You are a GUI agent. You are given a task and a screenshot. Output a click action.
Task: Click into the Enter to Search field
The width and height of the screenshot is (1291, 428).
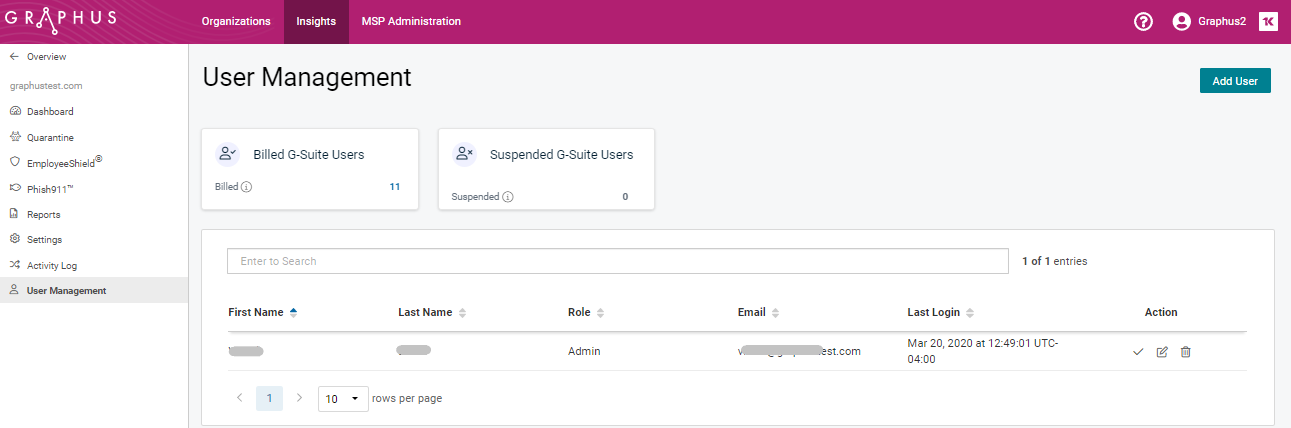pos(617,261)
